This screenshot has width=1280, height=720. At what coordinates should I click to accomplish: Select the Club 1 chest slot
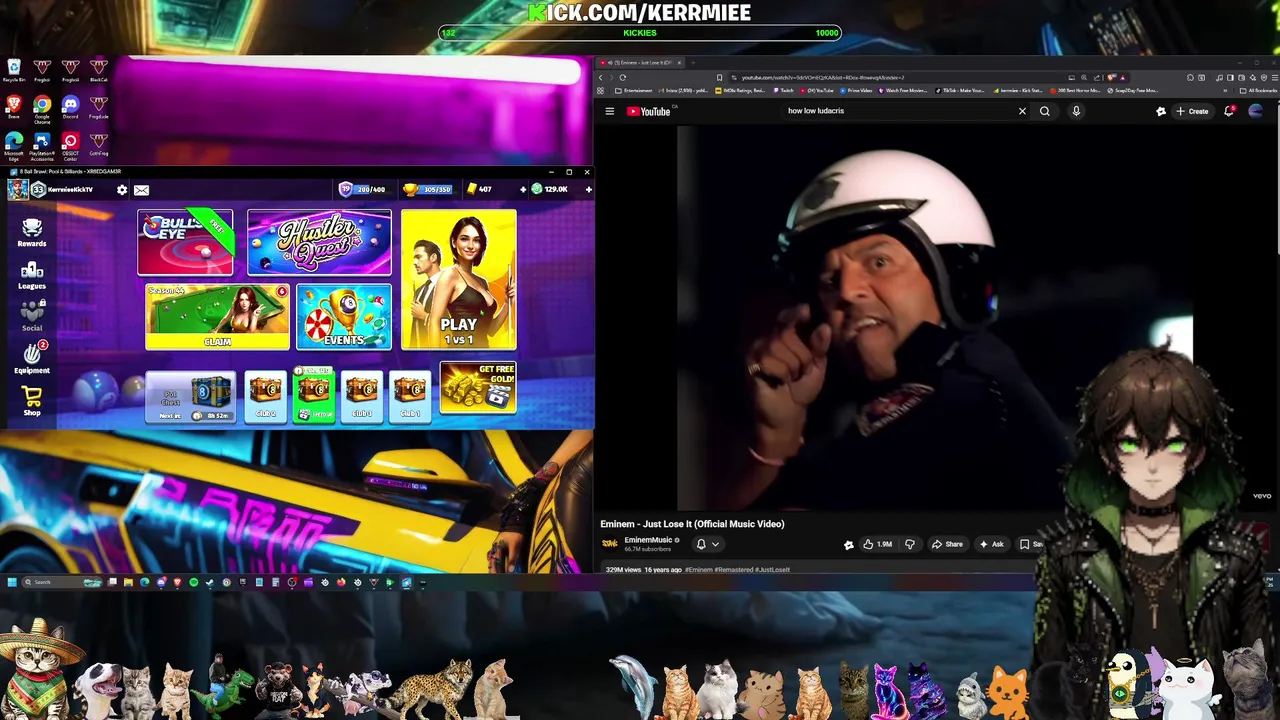tap(410, 397)
